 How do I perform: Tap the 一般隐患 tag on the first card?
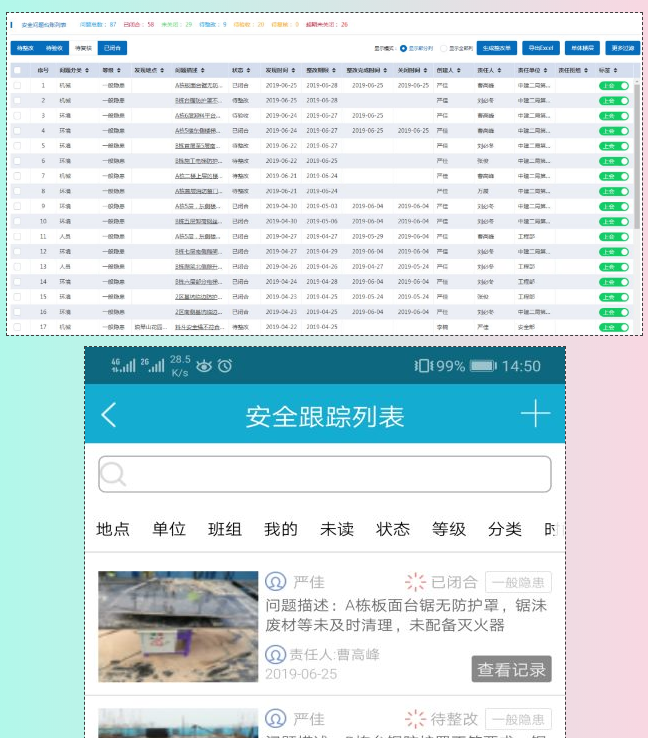518,582
